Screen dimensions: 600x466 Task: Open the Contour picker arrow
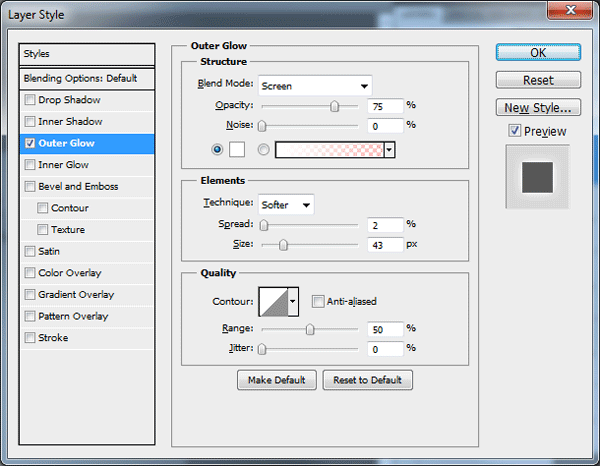pos(293,301)
